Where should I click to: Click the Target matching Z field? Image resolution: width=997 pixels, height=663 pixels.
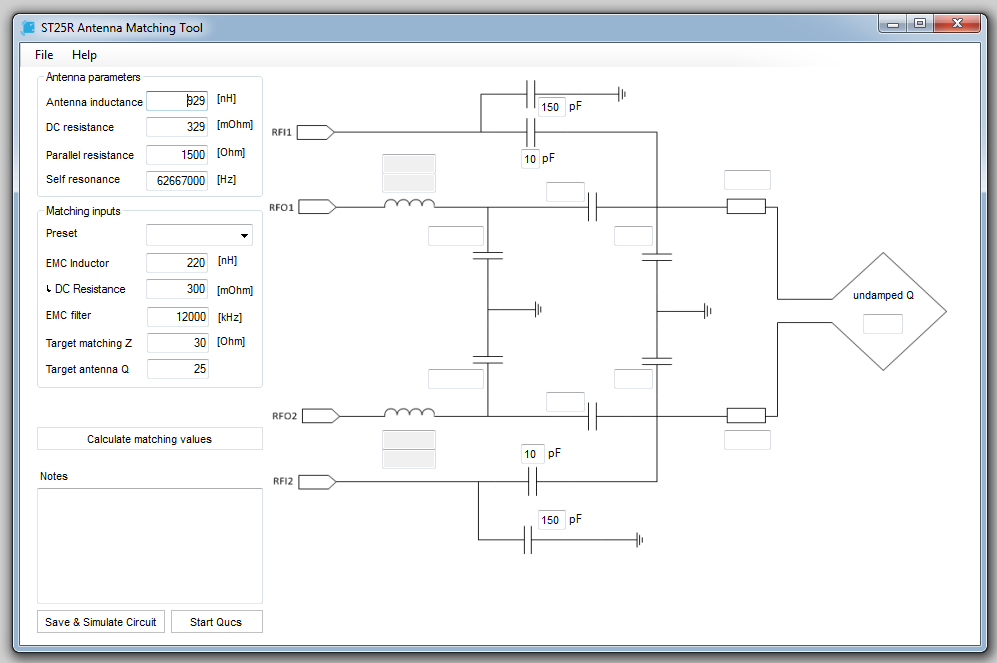(x=177, y=343)
